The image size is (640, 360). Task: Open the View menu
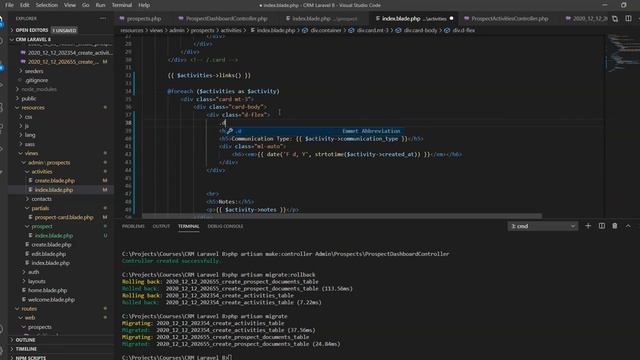click(x=70, y=5)
